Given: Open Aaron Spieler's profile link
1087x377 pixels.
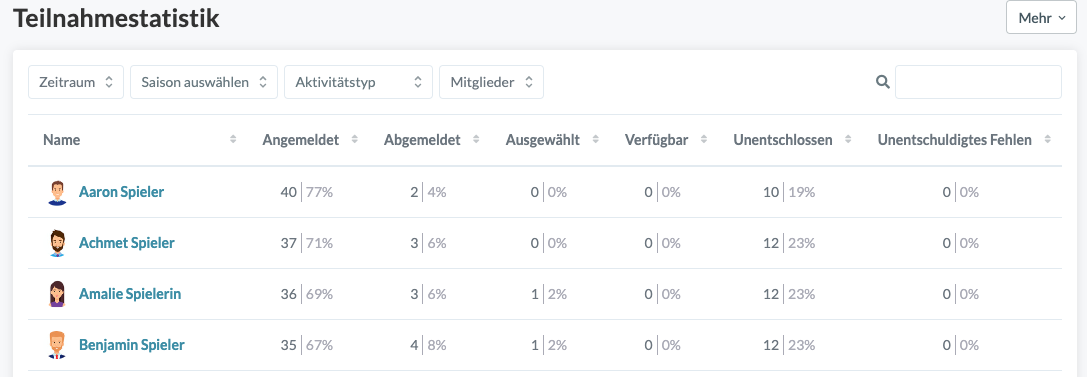Looking at the screenshot, I should [x=121, y=192].
